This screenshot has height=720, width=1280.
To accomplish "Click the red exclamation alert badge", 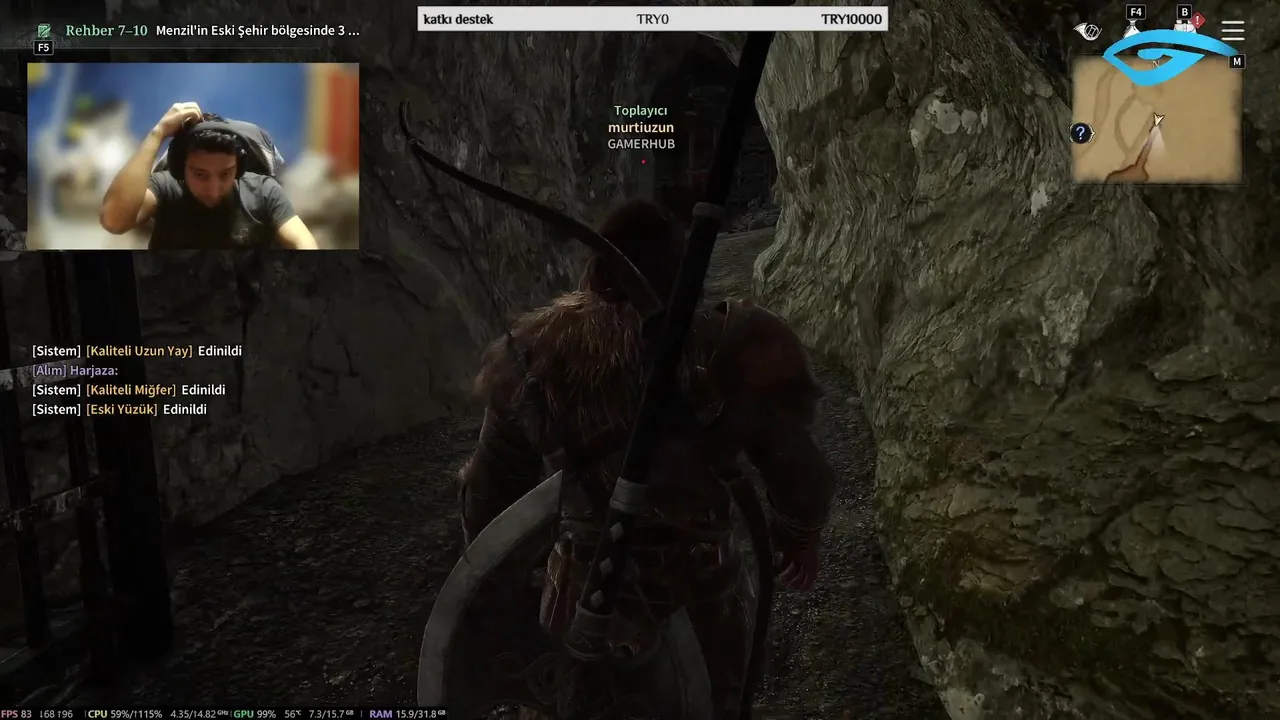I will point(1198,21).
